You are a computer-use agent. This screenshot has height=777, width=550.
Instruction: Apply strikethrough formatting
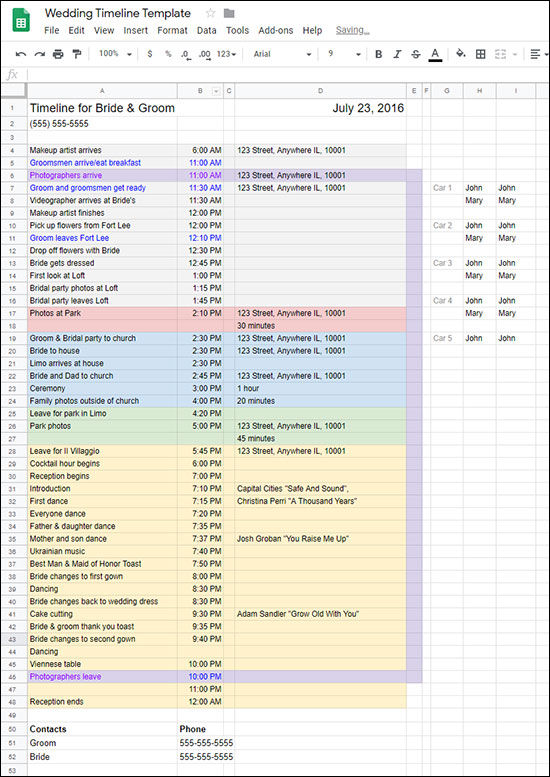tap(416, 55)
